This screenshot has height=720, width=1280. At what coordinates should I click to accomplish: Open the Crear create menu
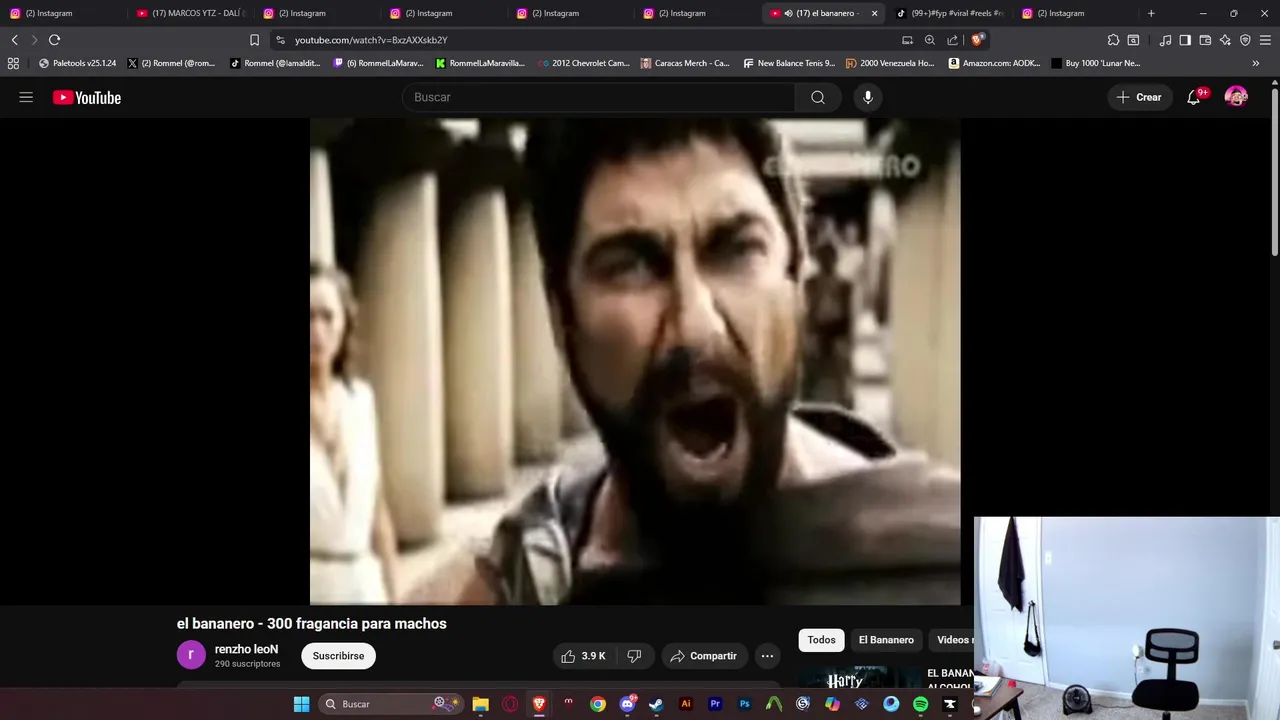point(1139,97)
